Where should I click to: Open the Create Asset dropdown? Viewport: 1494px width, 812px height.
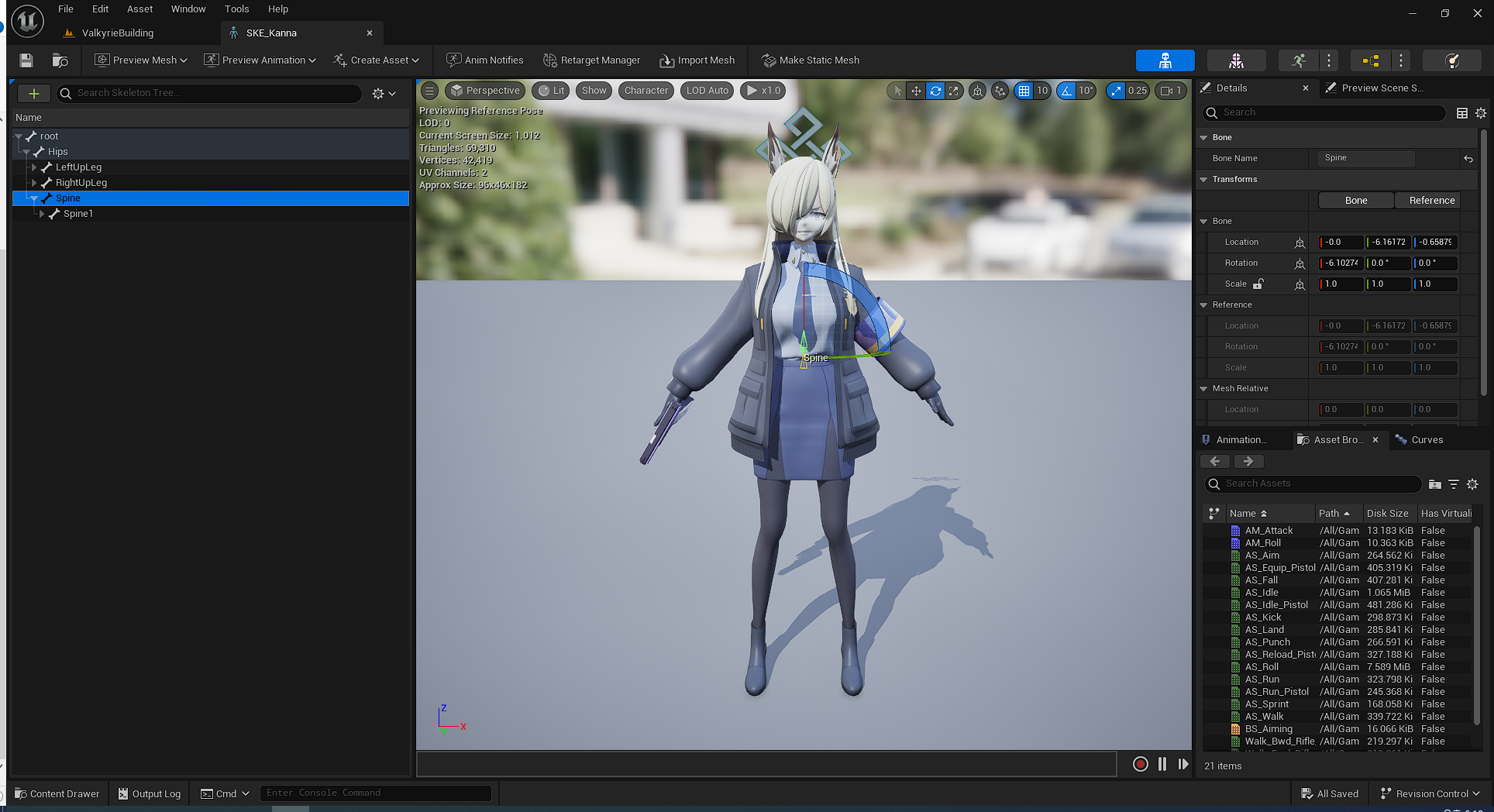click(376, 60)
